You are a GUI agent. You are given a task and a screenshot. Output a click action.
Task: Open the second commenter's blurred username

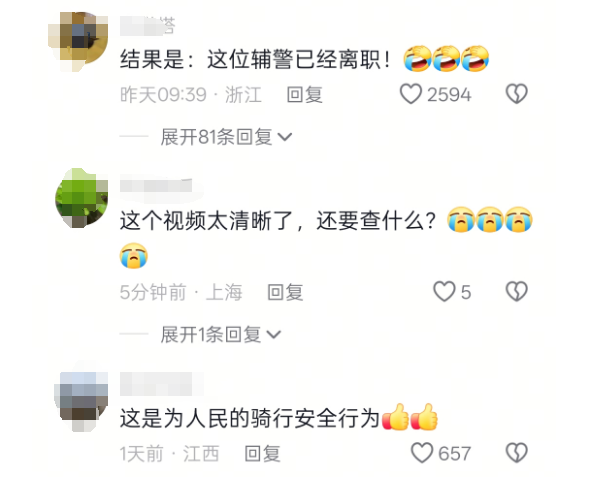point(156,185)
